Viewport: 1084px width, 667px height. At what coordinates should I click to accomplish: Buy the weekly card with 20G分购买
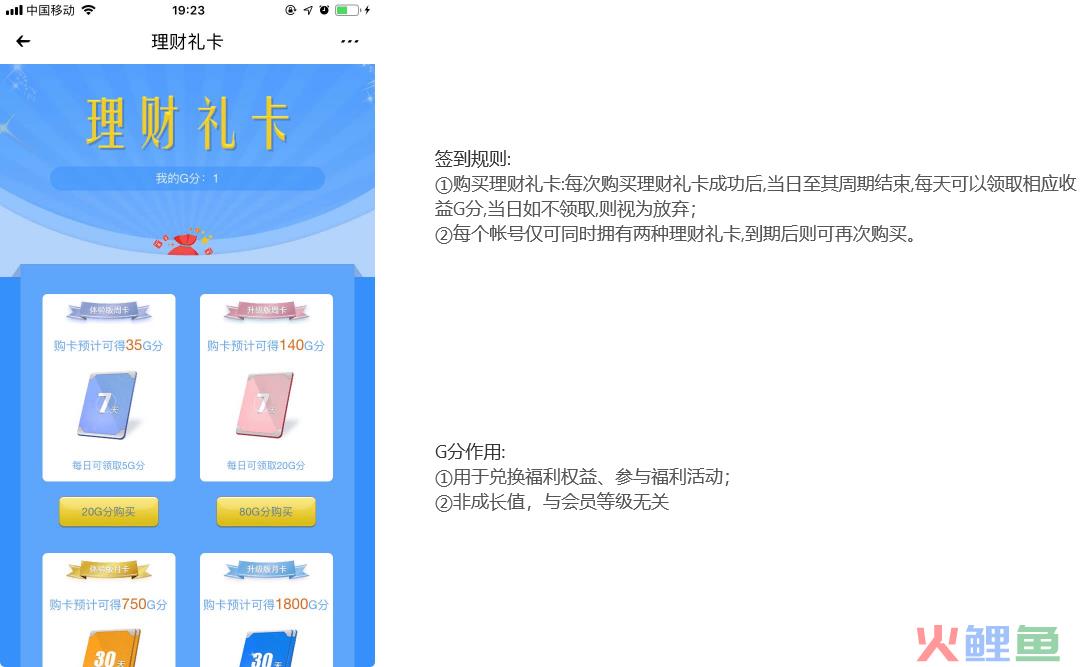click(109, 511)
